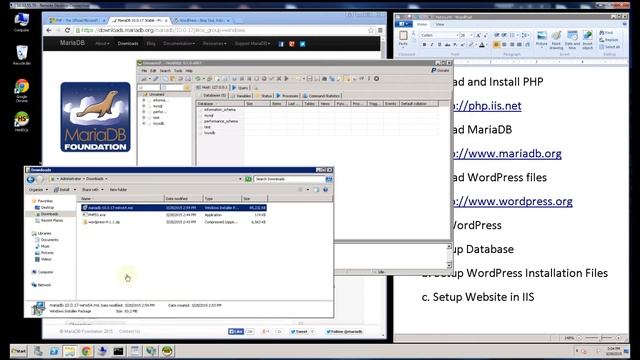Insert Date and time in WordPad

click(x=572, y=40)
